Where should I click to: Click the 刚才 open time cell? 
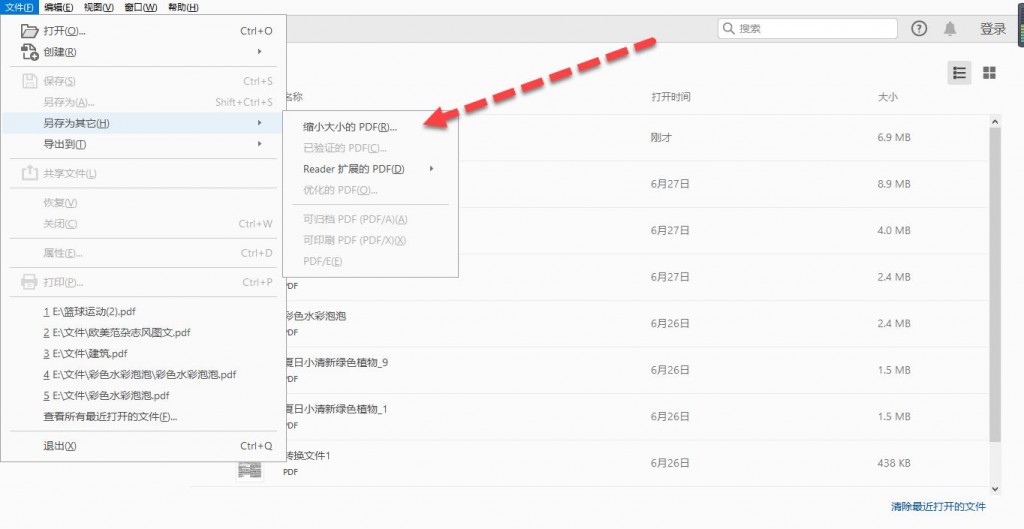coord(661,137)
